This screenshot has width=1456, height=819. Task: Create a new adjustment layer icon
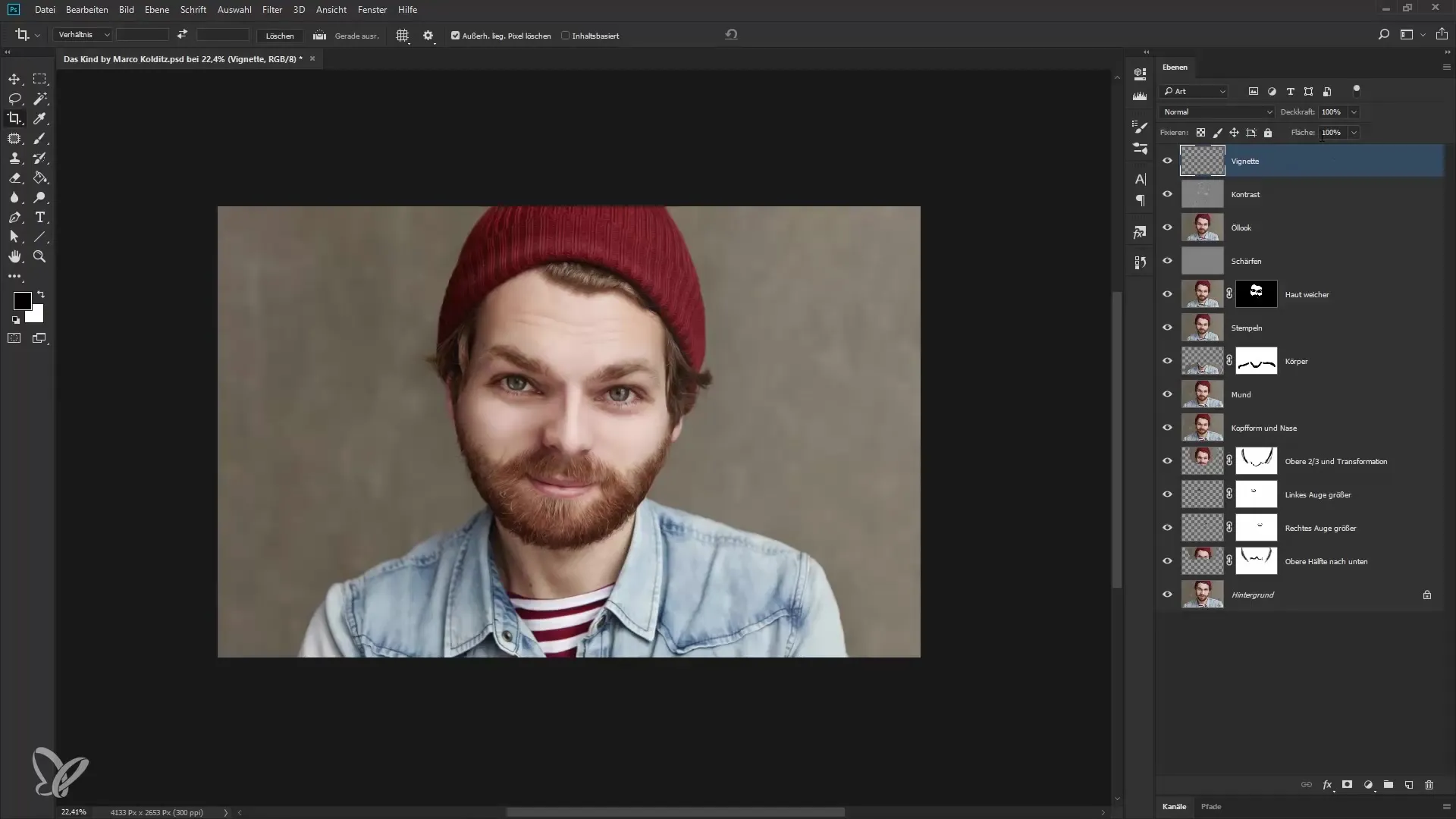(x=1368, y=785)
